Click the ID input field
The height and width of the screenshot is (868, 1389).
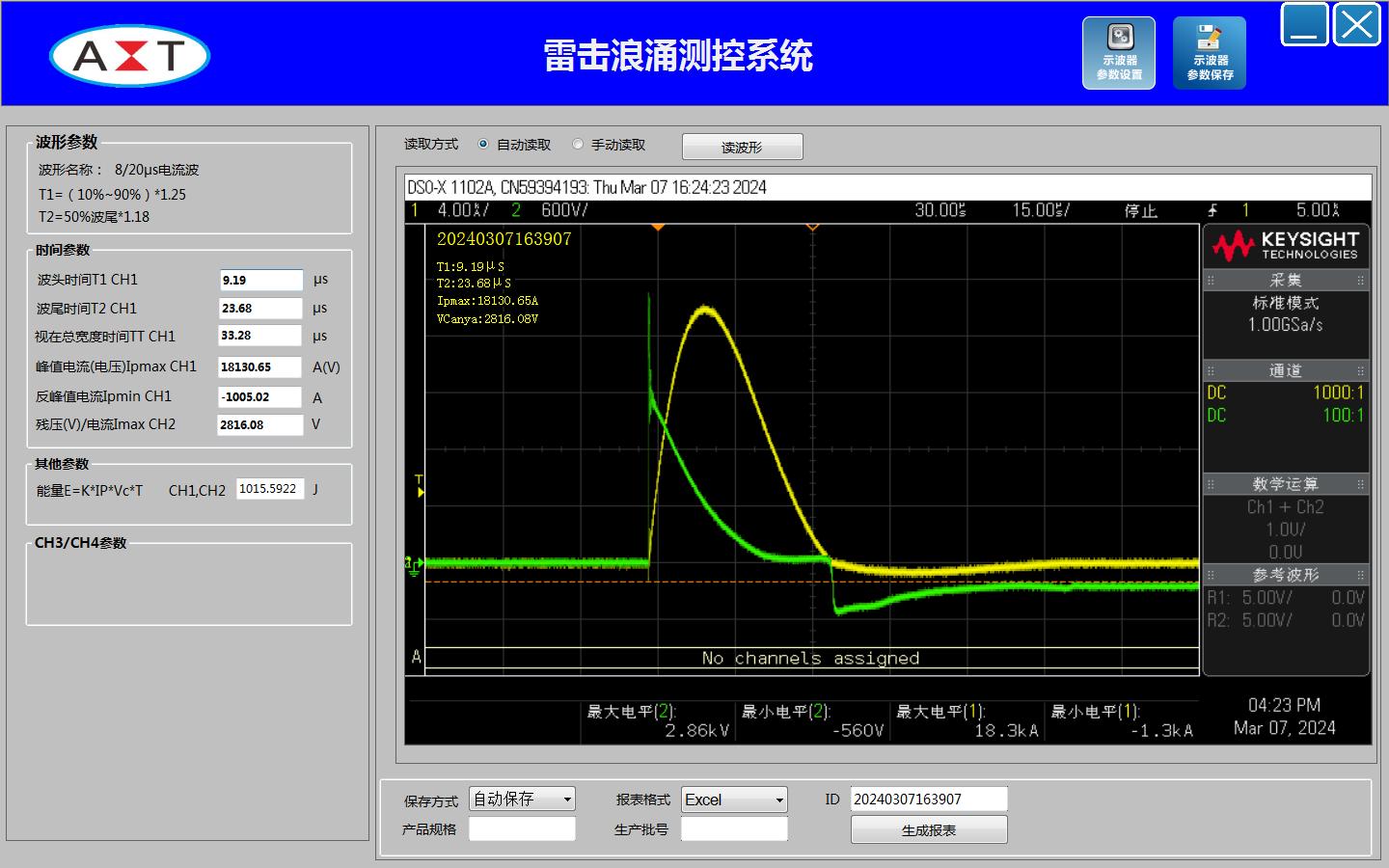coord(928,799)
